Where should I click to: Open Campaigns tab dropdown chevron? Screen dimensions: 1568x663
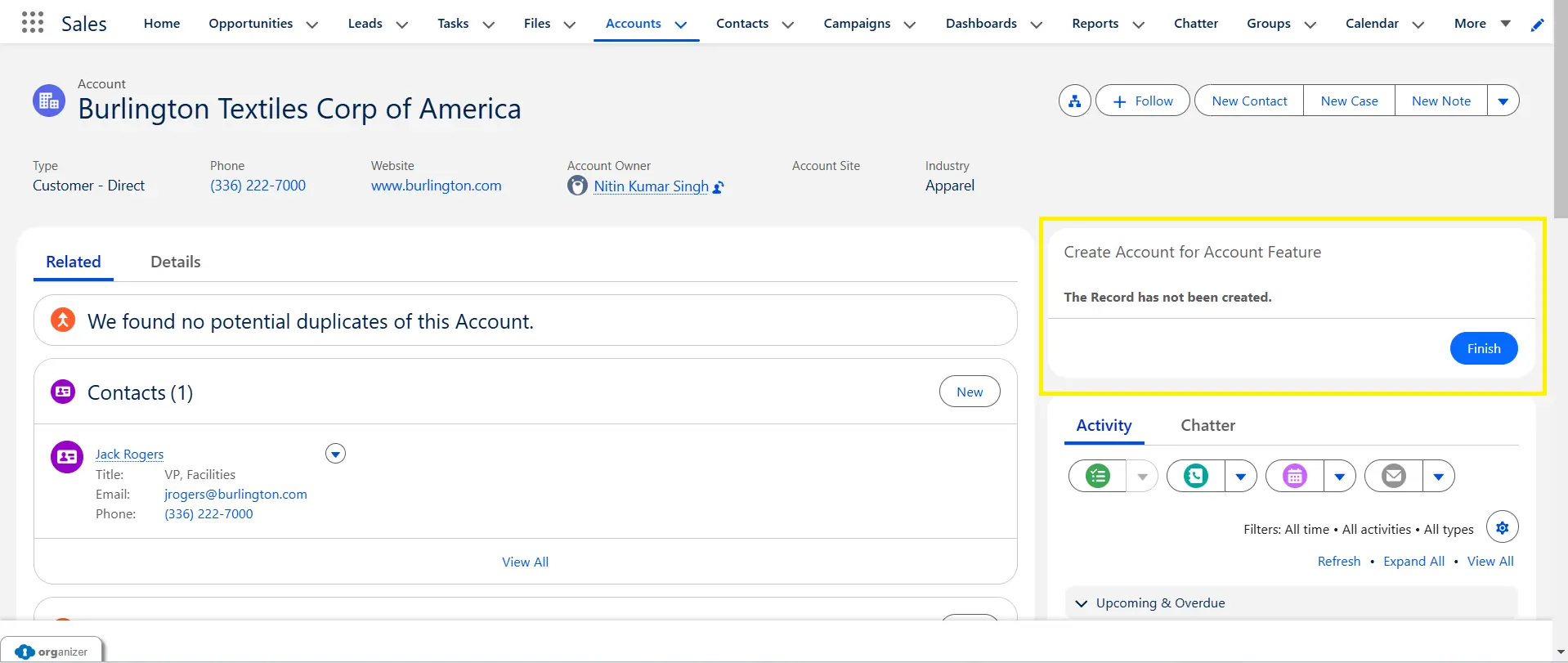[x=909, y=25]
